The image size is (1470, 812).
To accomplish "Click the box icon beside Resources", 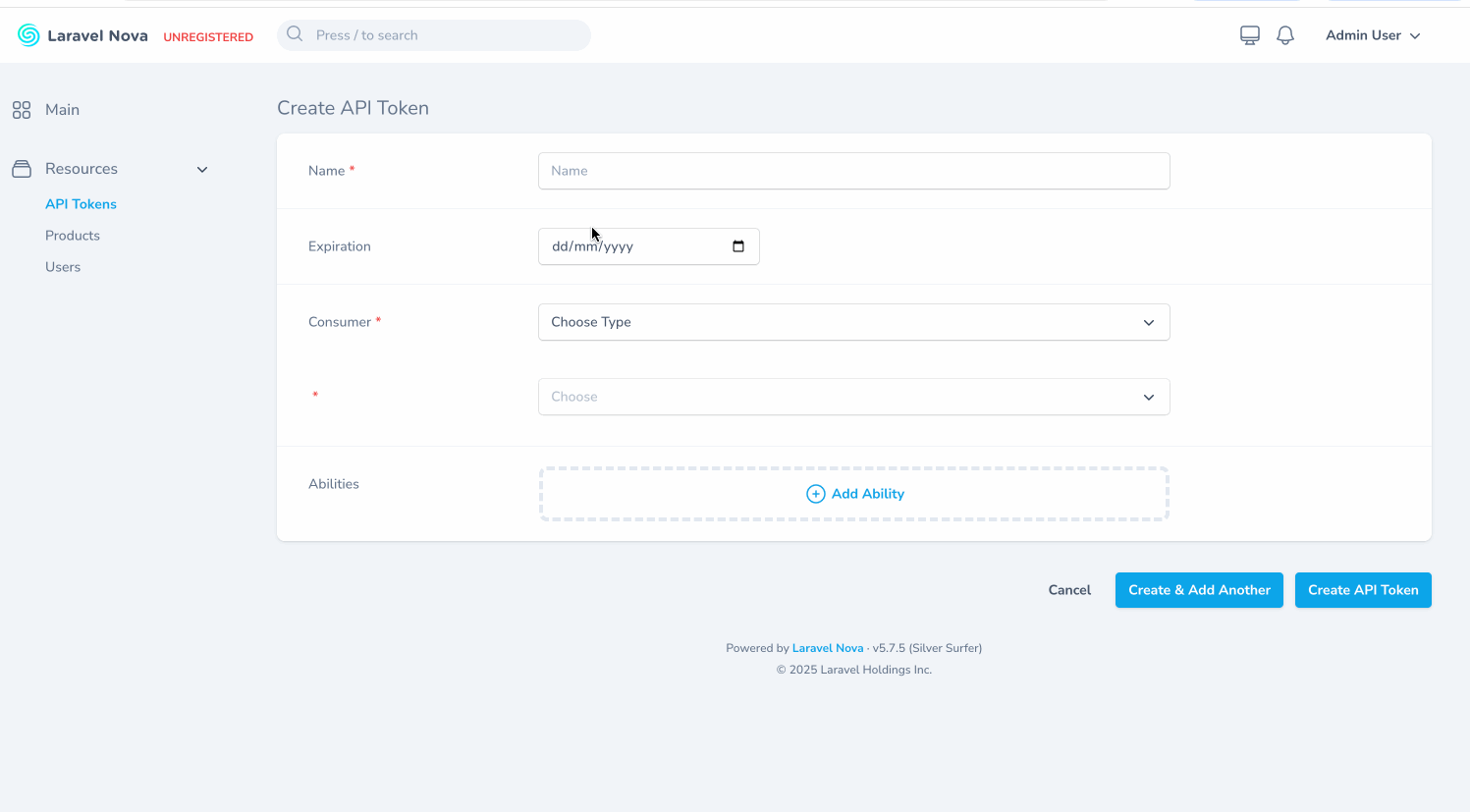I will click(x=21, y=168).
